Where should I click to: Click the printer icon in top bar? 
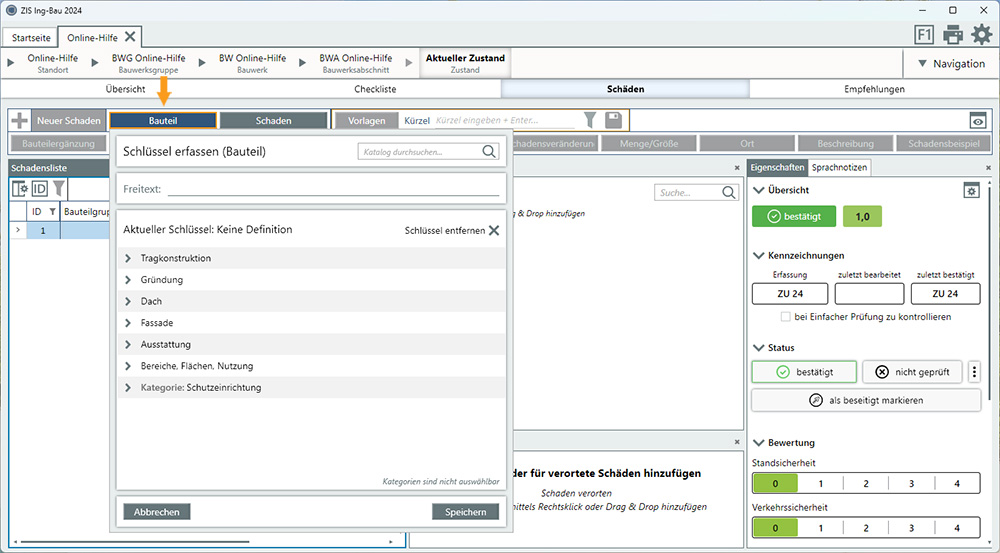pyautogui.click(x=953, y=35)
